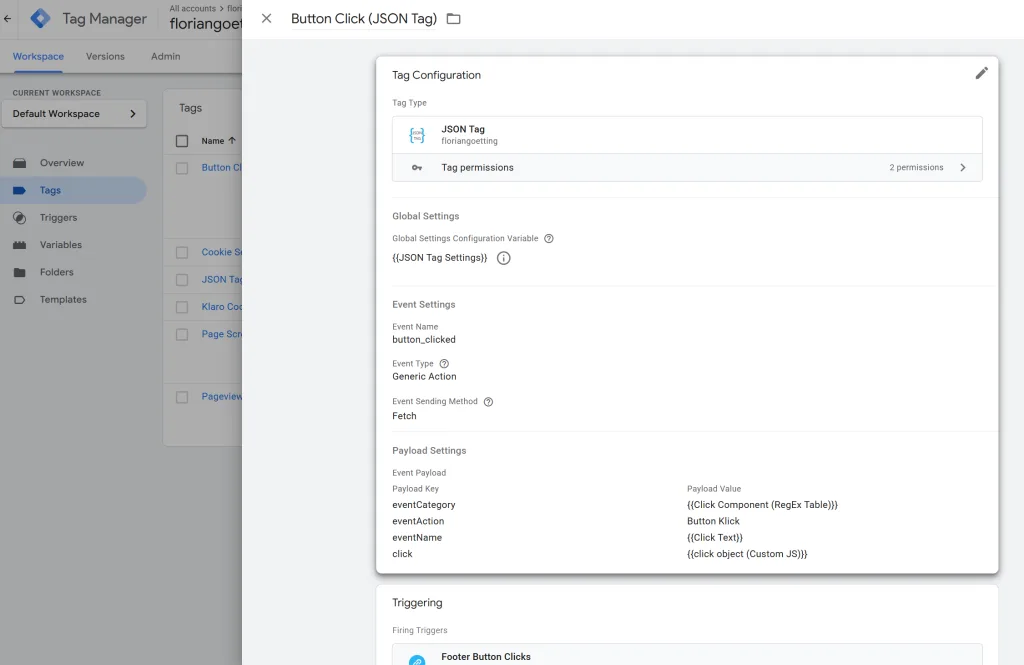Viewport: 1024px width, 665px height.
Task: Show info for JSON Tag Settings variable
Action: [x=504, y=258]
